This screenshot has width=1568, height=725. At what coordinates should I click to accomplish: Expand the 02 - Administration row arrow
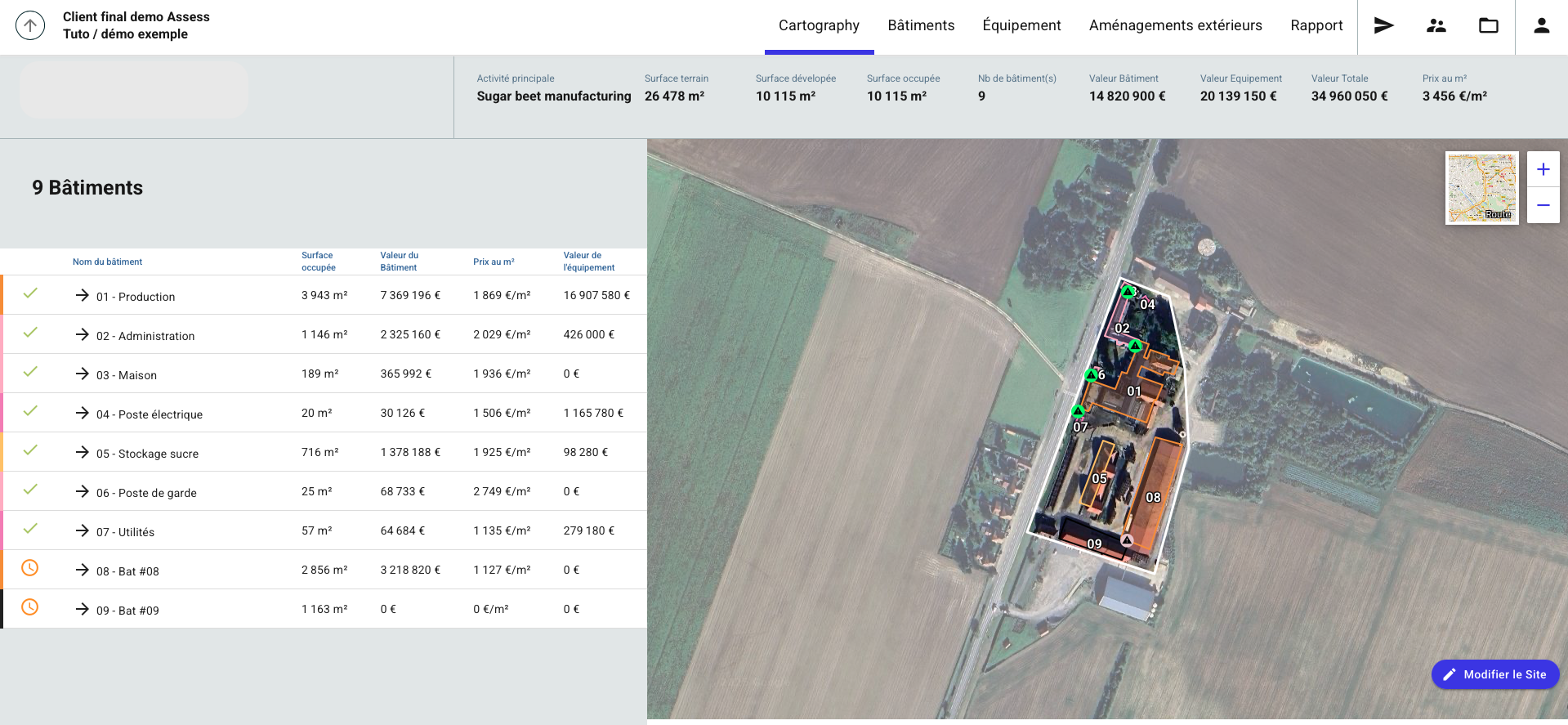tap(82, 334)
